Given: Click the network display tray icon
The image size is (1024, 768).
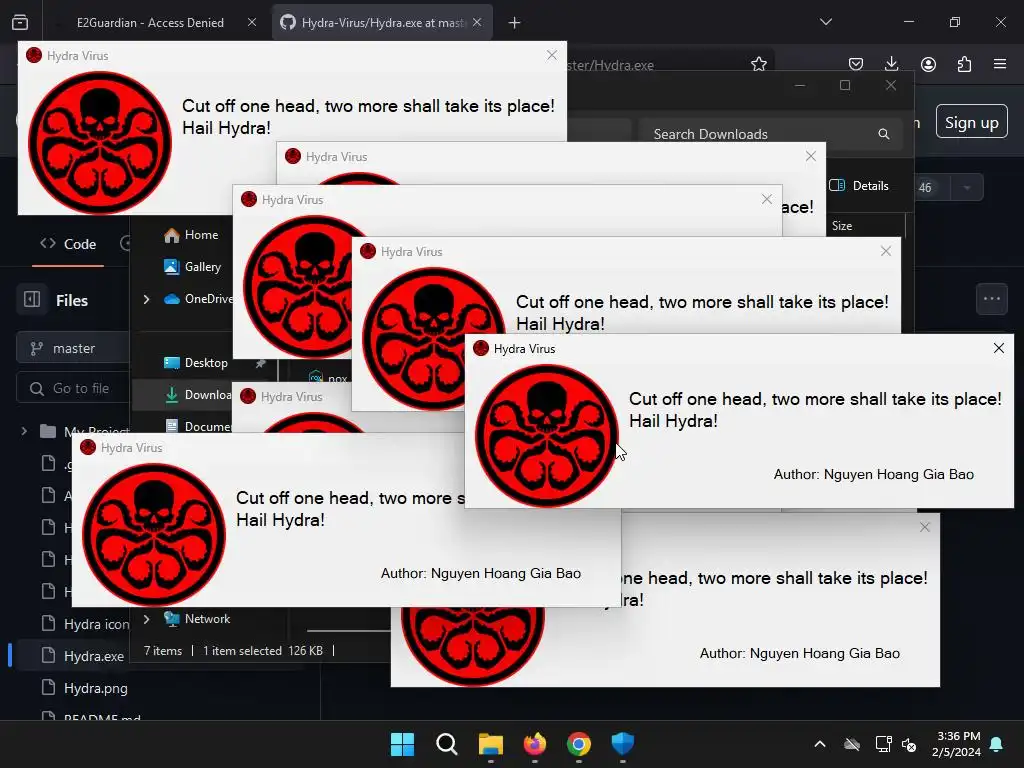Looking at the screenshot, I should click(x=883, y=744).
